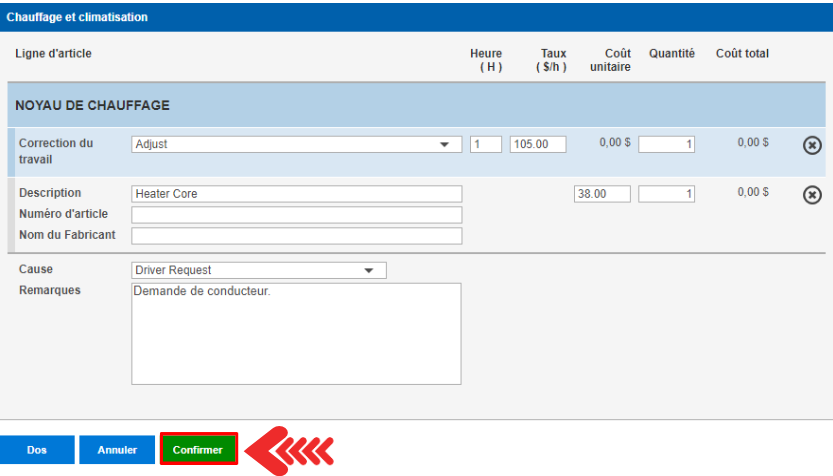Focus the Numéro d'article field
The image size is (833, 476).
click(296, 215)
